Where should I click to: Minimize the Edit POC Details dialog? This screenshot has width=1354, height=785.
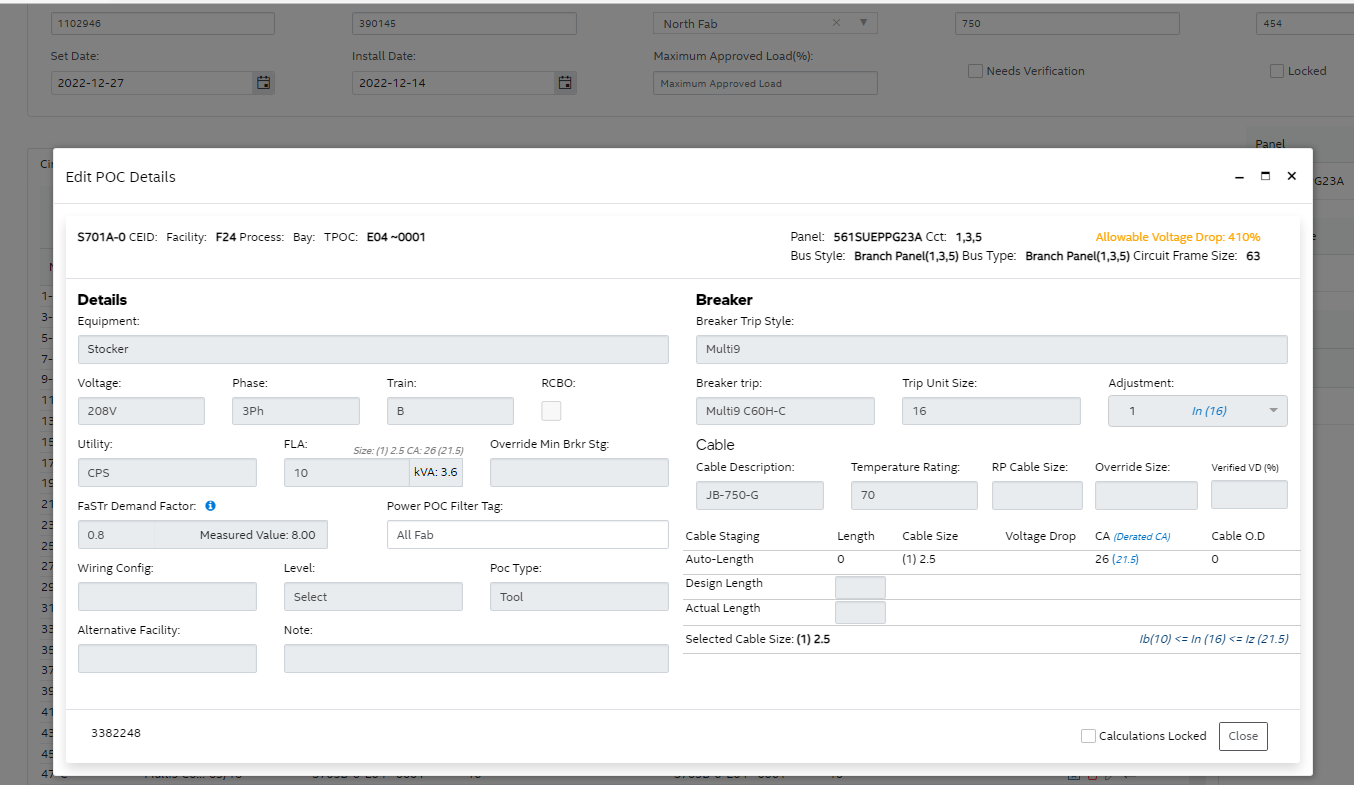click(1240, 177)
